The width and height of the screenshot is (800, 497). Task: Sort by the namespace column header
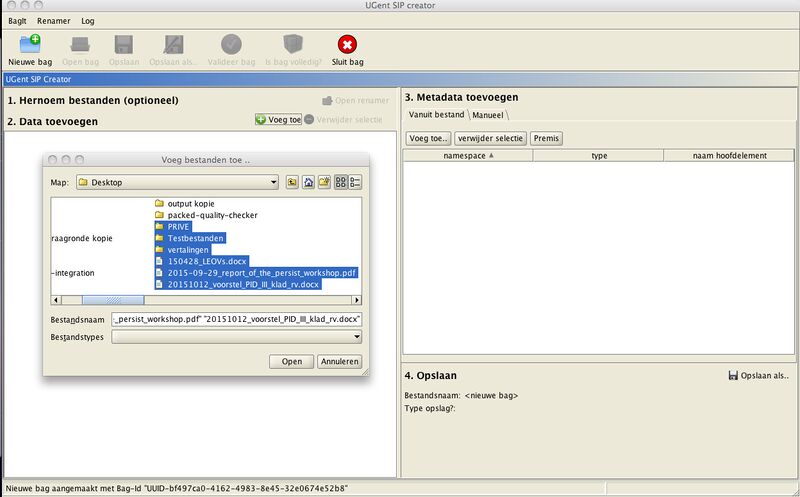pyautogui.click(x=468, y=156)
